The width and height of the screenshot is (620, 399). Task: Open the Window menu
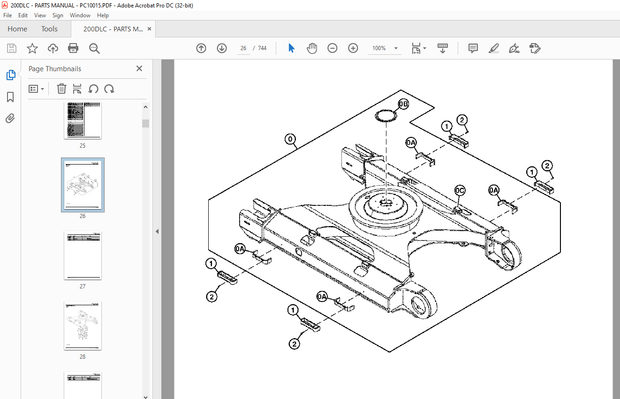point(80,15)
